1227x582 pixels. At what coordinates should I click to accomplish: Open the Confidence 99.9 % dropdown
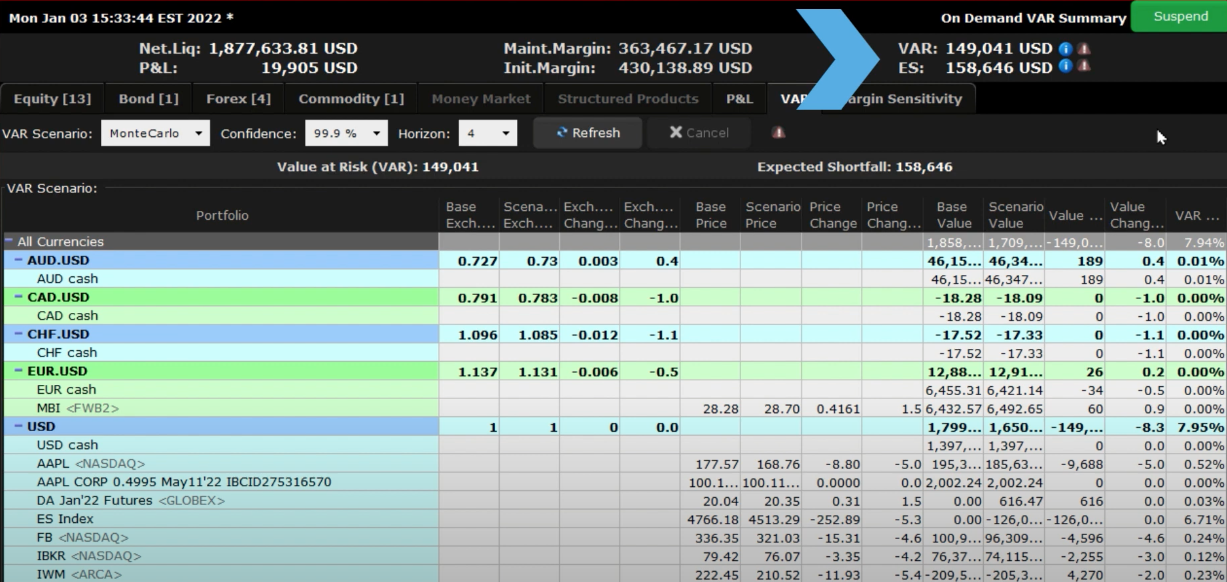click(x=347, y=133)
